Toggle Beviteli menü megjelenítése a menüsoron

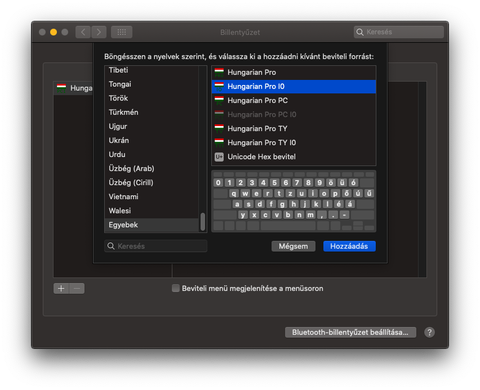[176, 288]
